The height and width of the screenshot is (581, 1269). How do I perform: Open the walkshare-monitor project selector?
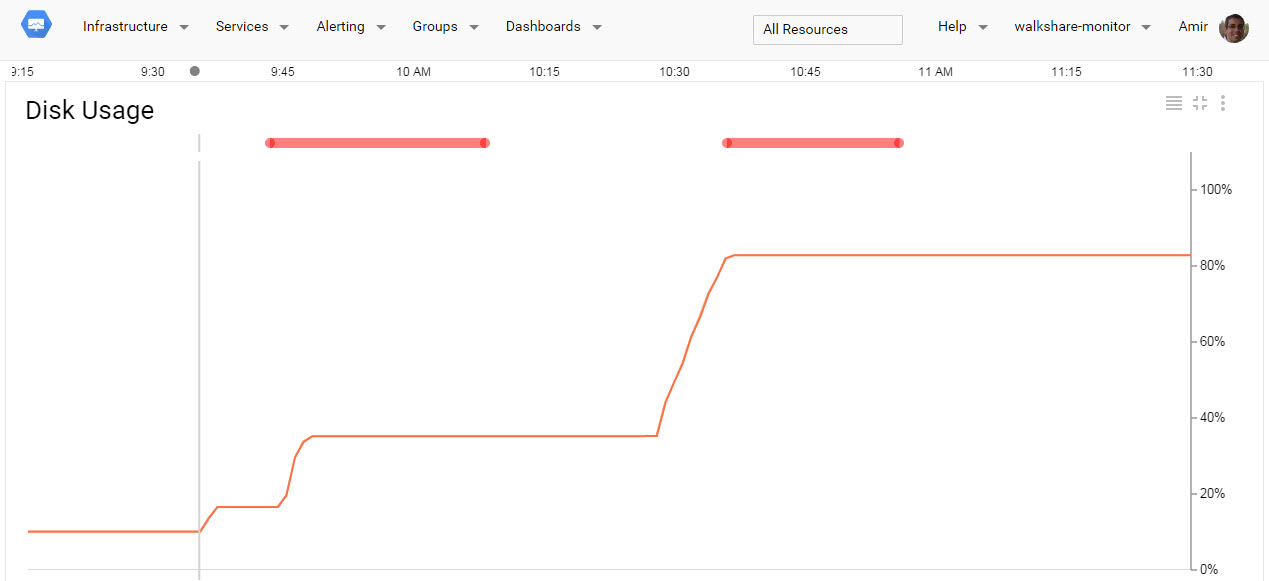point(1072,27)
